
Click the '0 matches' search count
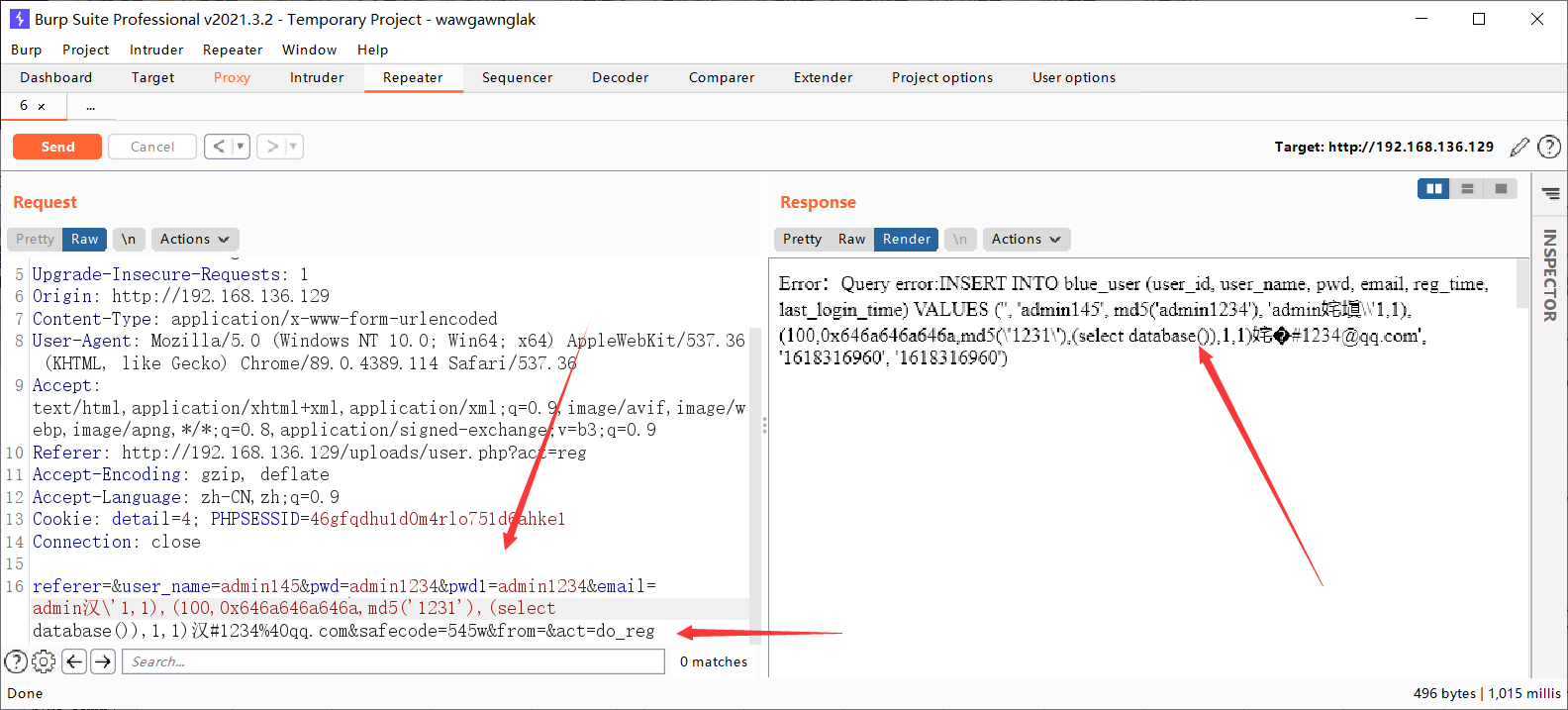pos(714,661)
